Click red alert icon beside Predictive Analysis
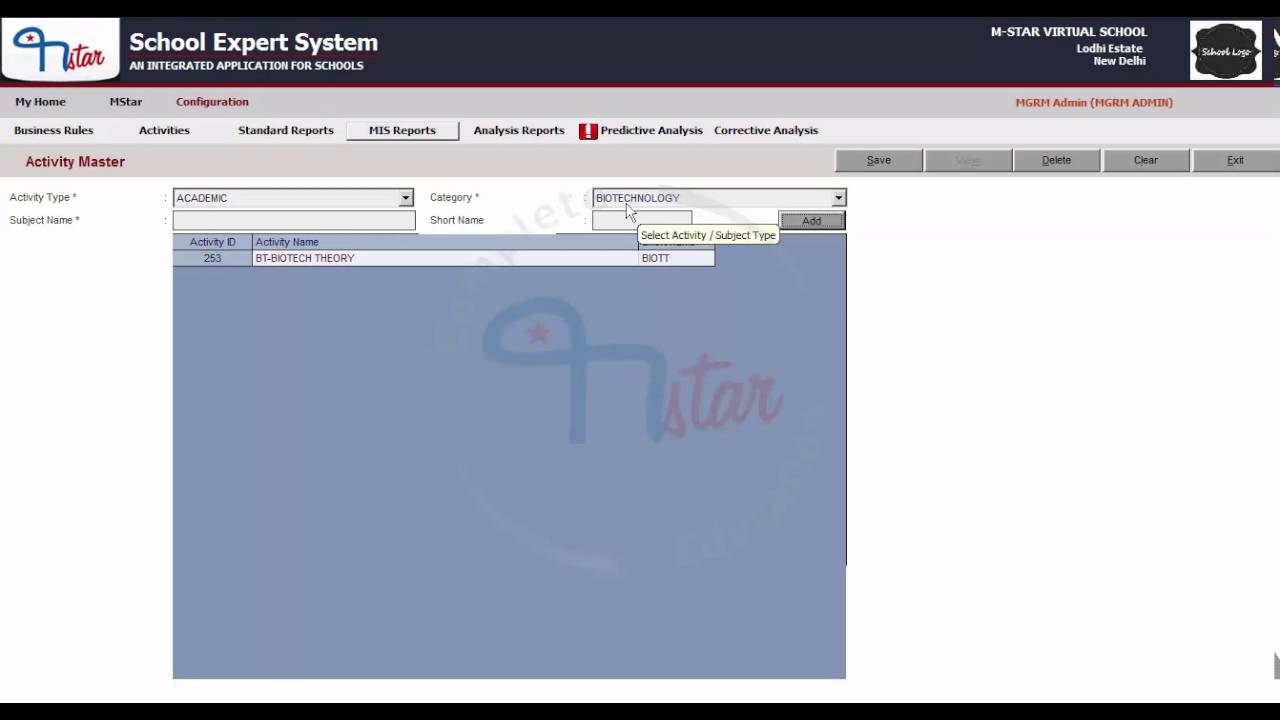 point(588,131)
